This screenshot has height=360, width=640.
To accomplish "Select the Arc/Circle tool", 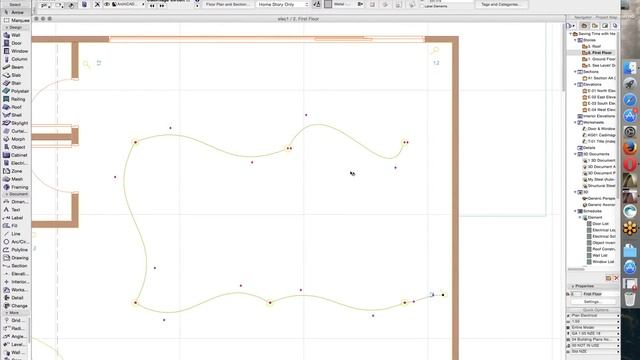I will coord(16,242).
